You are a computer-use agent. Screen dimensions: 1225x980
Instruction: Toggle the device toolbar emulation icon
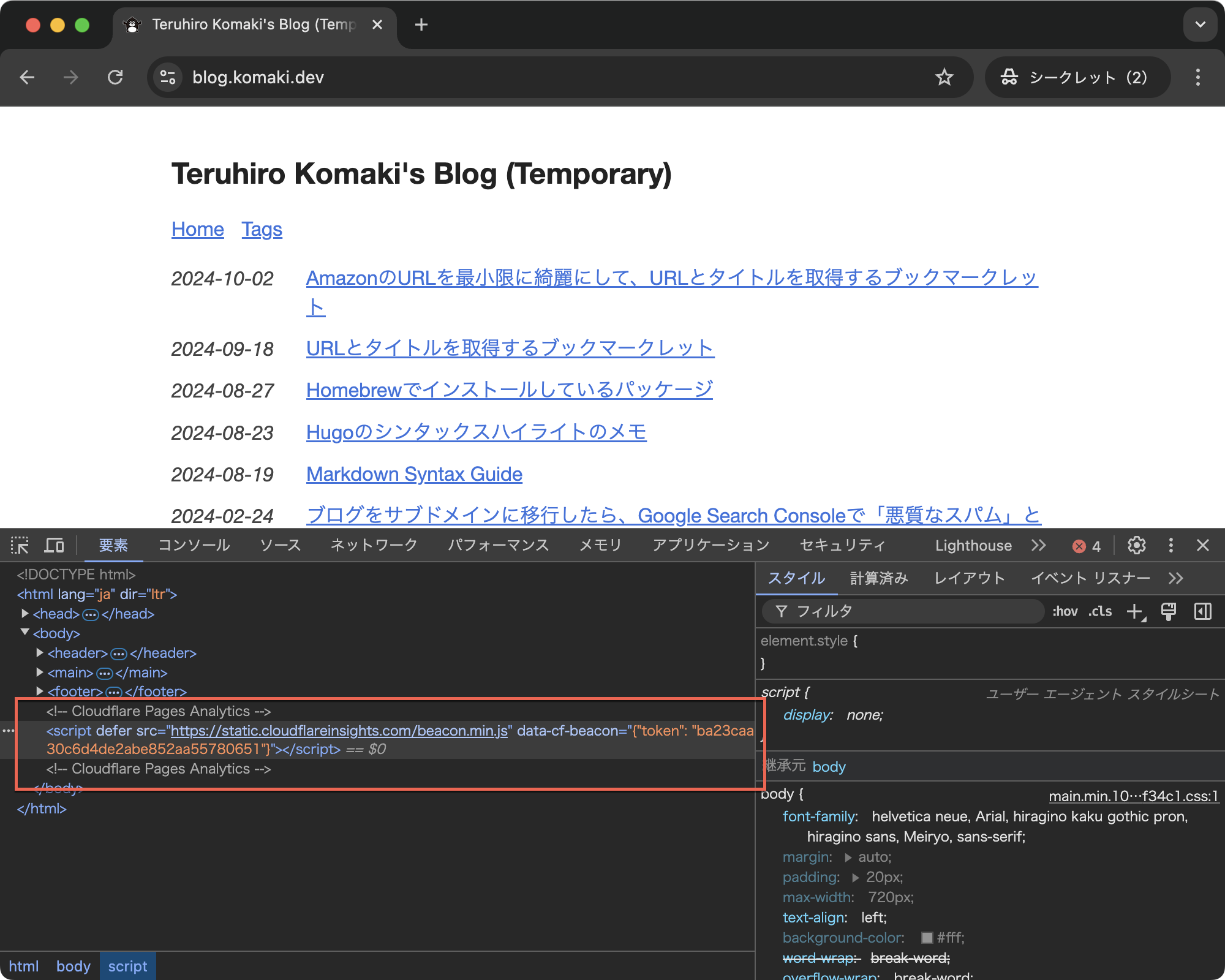coord(55,545)
